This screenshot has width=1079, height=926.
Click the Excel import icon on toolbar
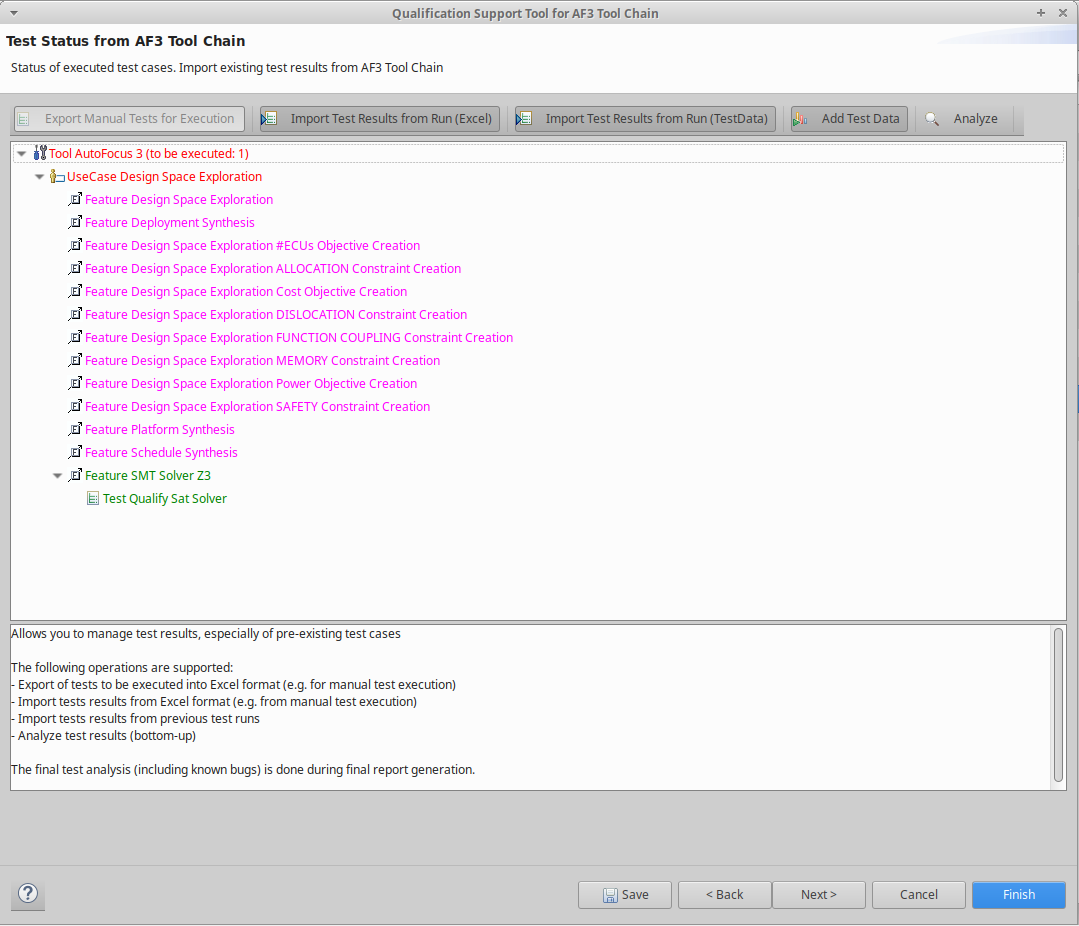pyautogui.click(x=269, y=119)
